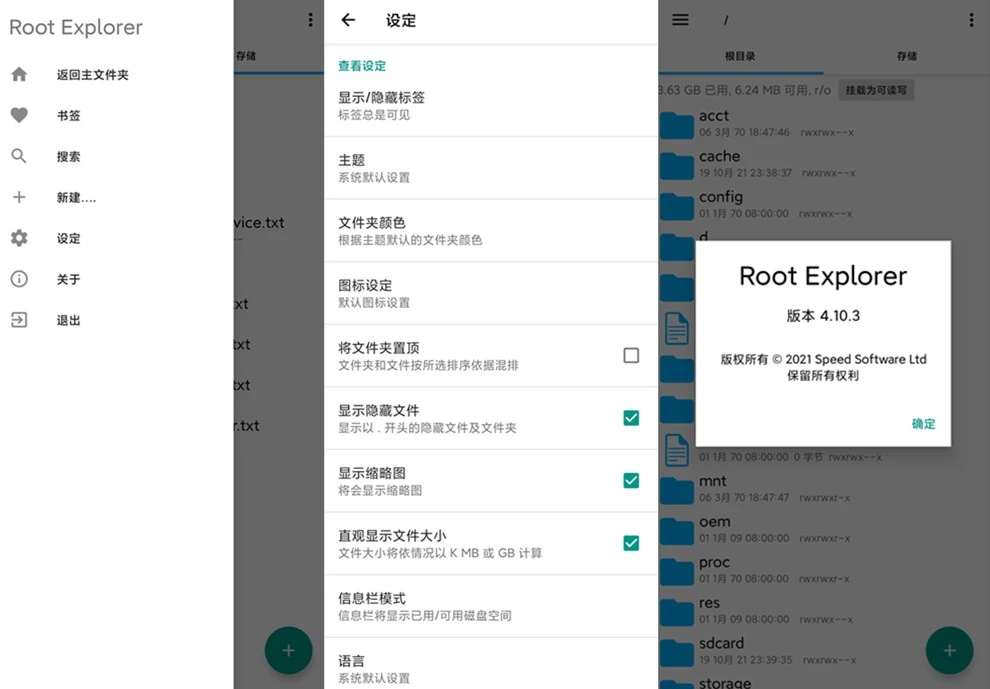Go back using the settings back arrow
Screen dimensions: 990x689
point(348,20)
